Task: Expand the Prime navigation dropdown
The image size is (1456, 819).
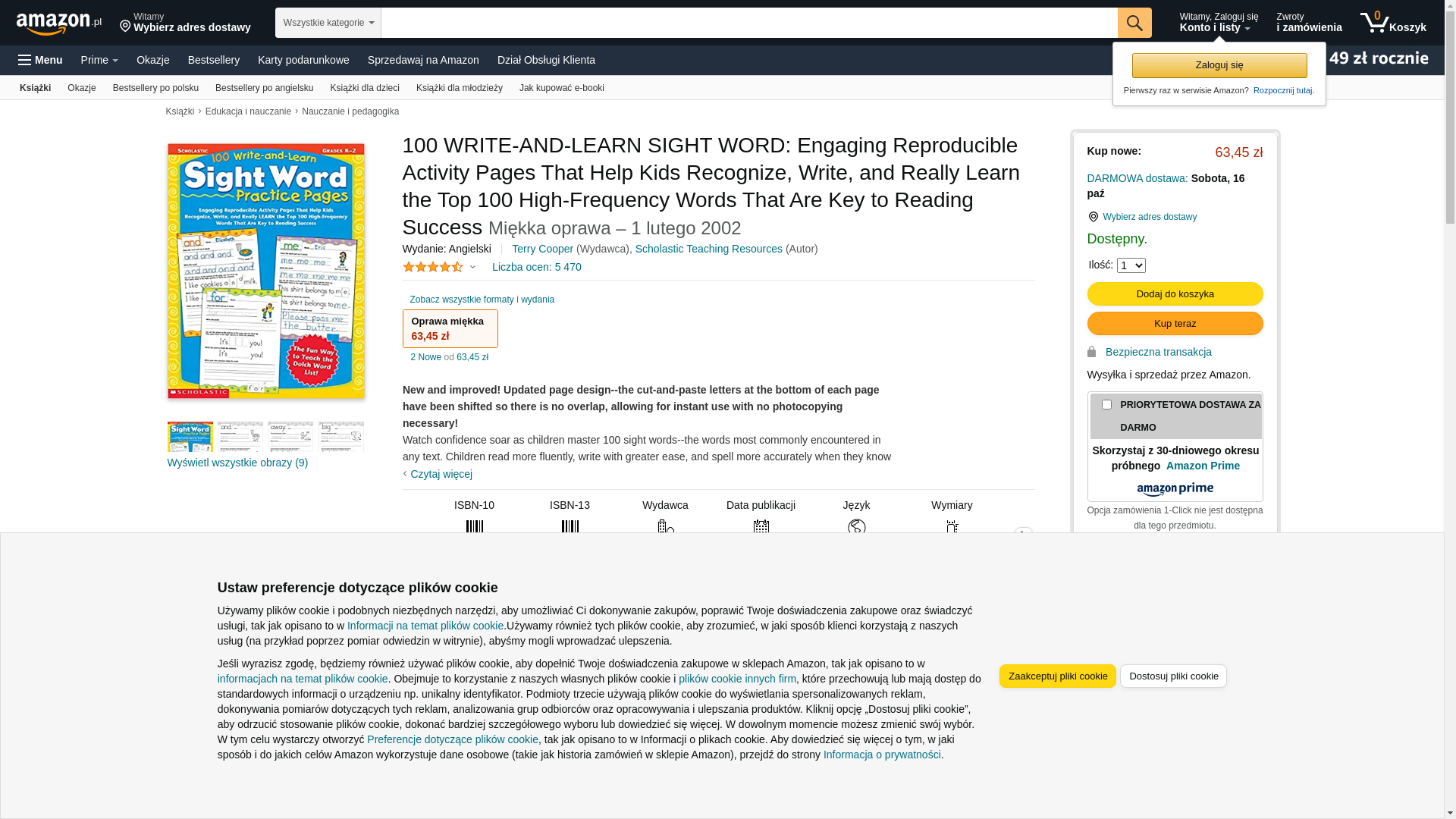Action: point(99,60)
